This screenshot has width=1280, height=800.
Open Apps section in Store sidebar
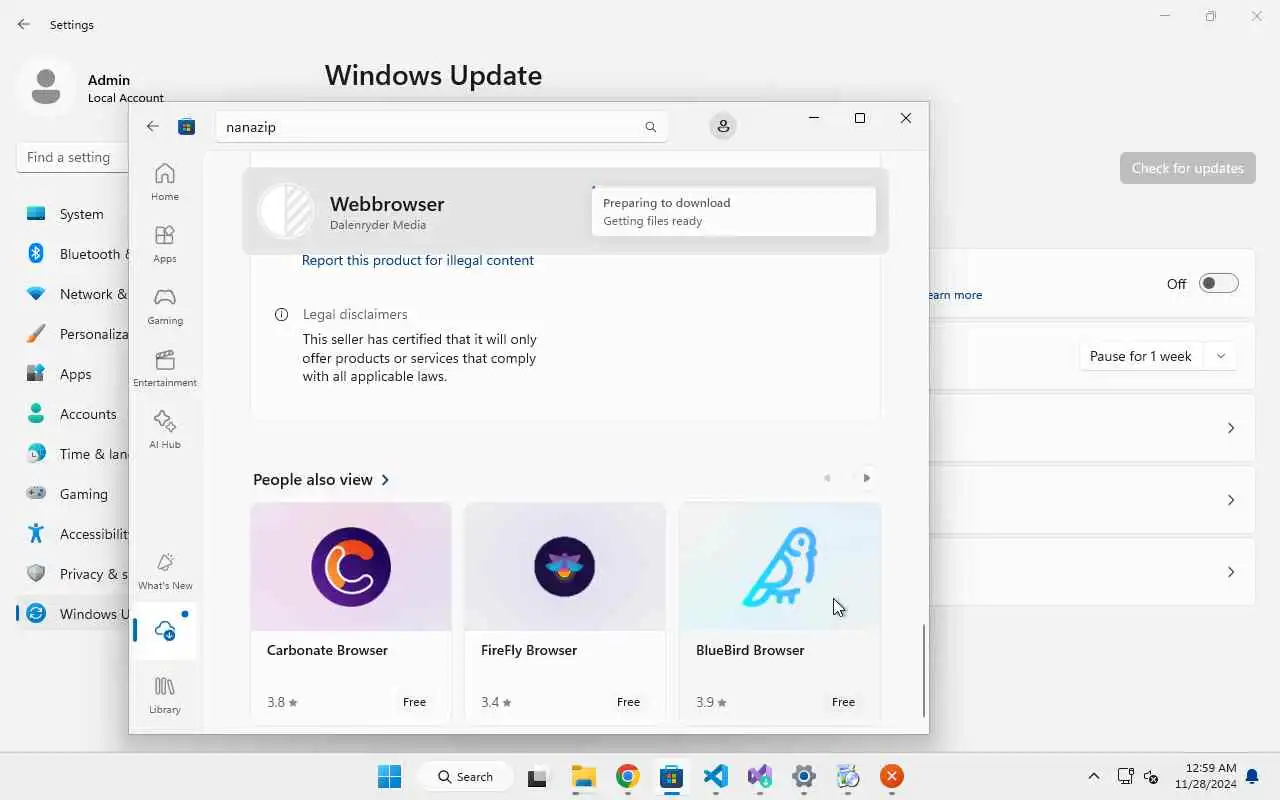(x=165, y=244)
